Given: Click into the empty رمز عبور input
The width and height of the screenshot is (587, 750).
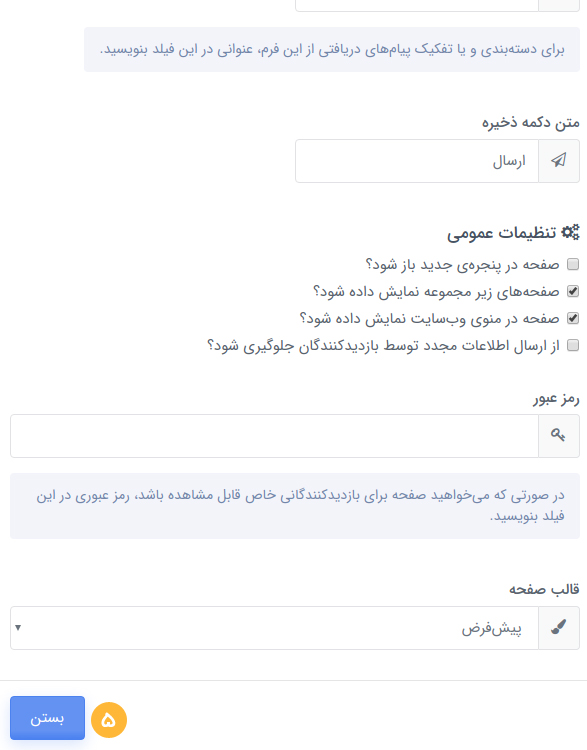Looking at the screenshot, I should tap(274, 436).
